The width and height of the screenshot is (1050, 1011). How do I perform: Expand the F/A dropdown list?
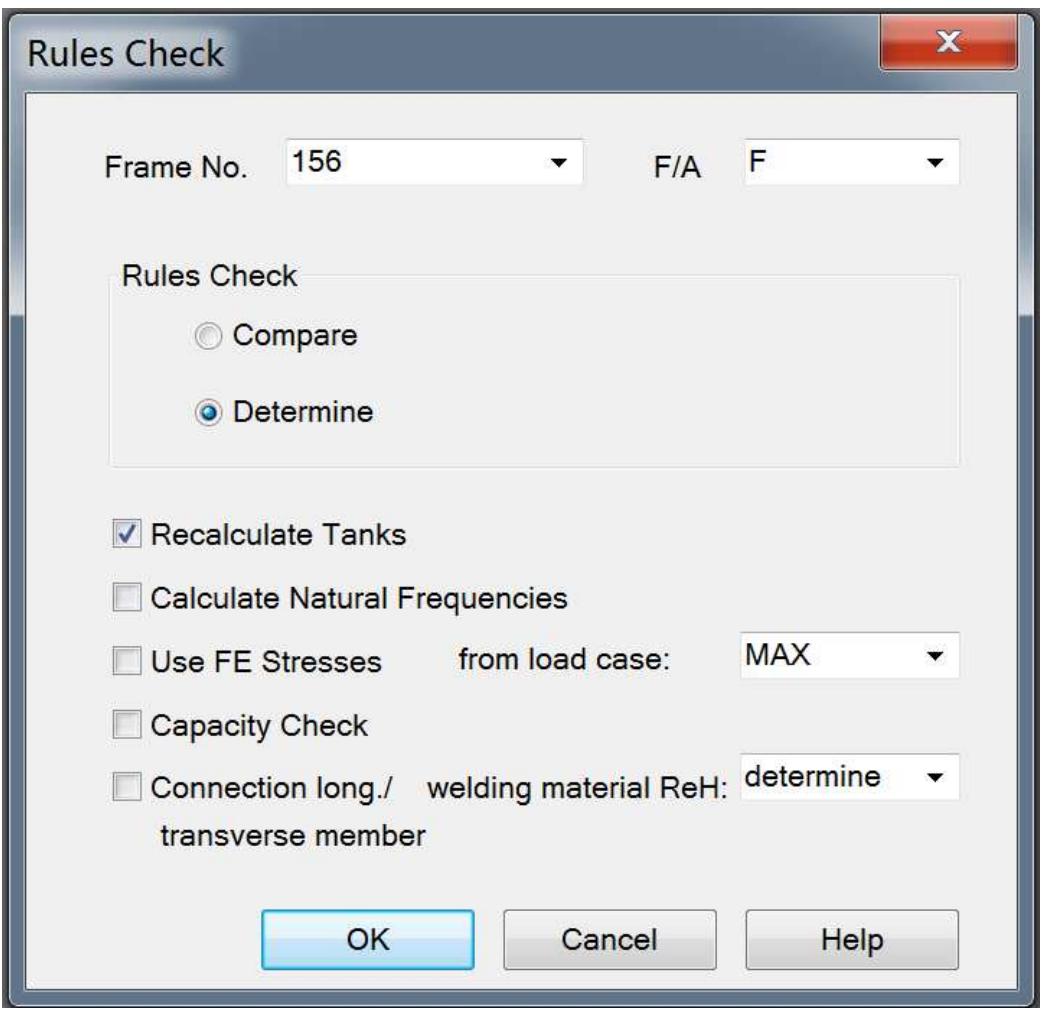point(935,162)
